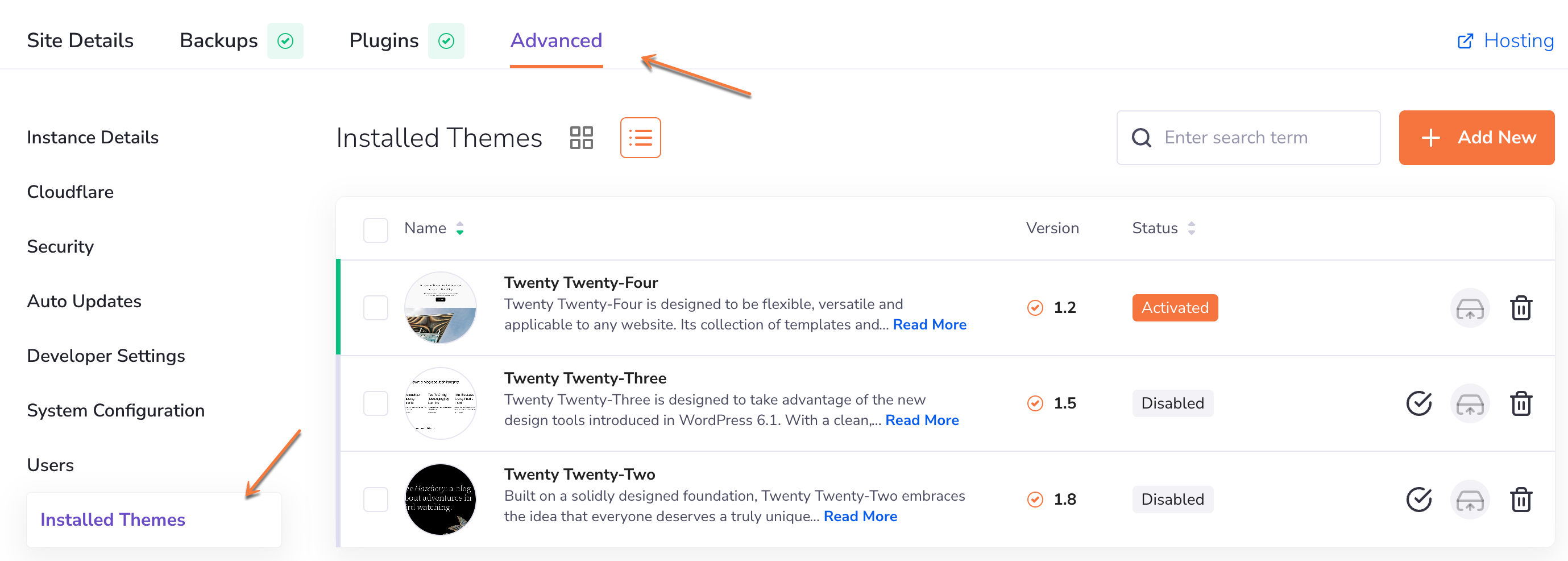The height and width of the screenshot is (561, 1568).
Task: Switch to list view of themes
Action: [640, 138]
